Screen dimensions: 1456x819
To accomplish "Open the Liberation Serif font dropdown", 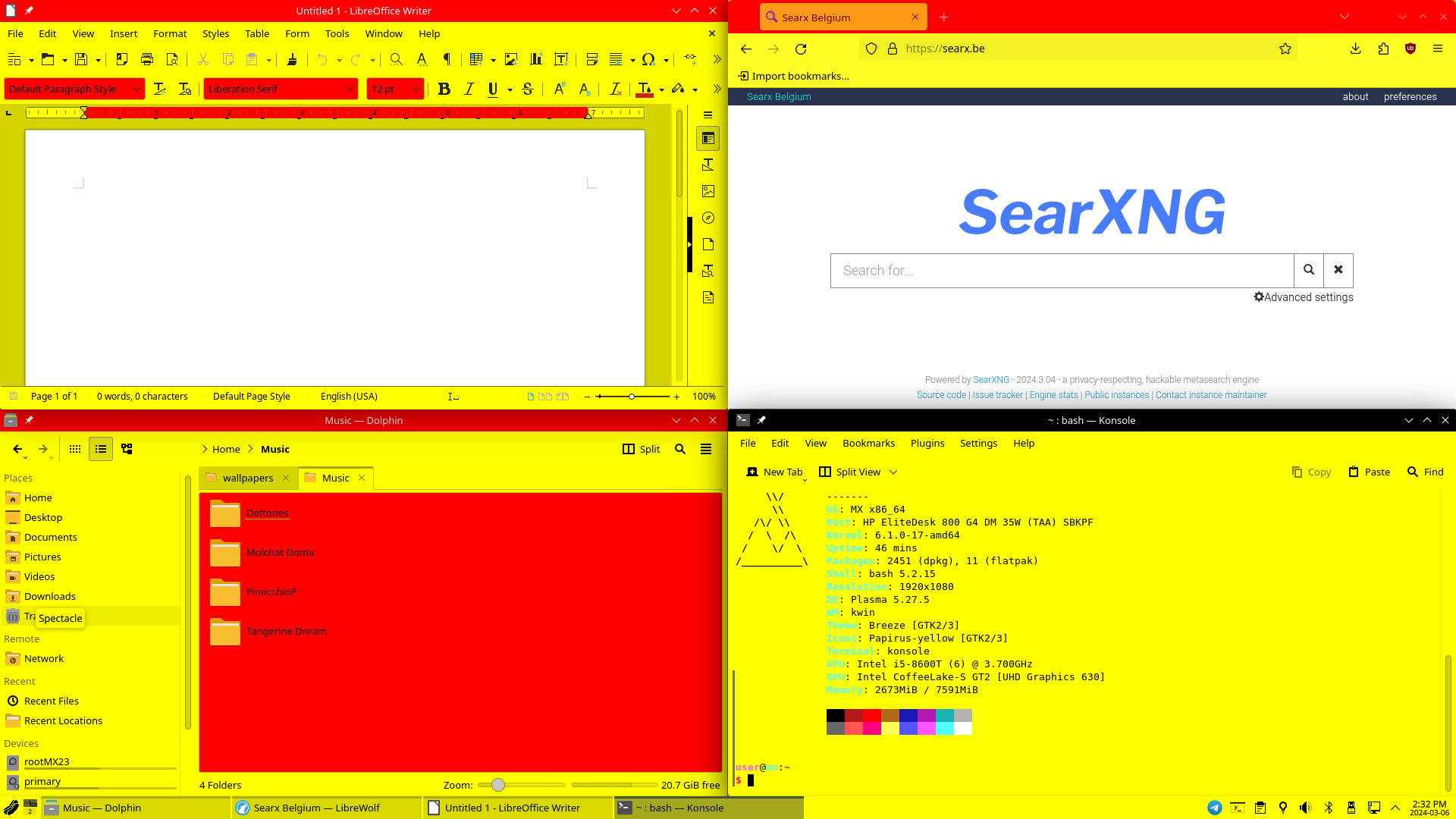I will pos(350,89).
